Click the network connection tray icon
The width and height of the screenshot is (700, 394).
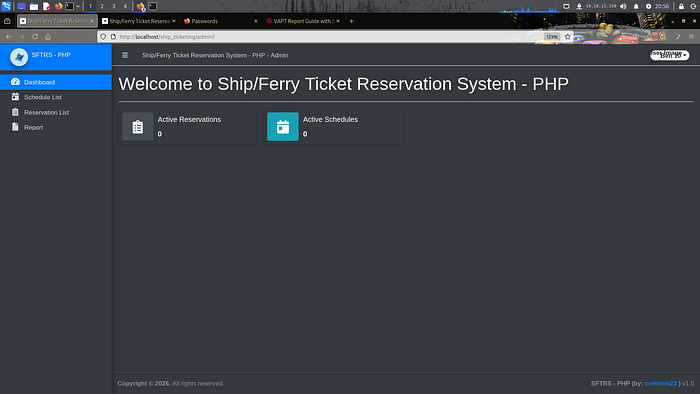pyautogui.click(x=579, y=6)
